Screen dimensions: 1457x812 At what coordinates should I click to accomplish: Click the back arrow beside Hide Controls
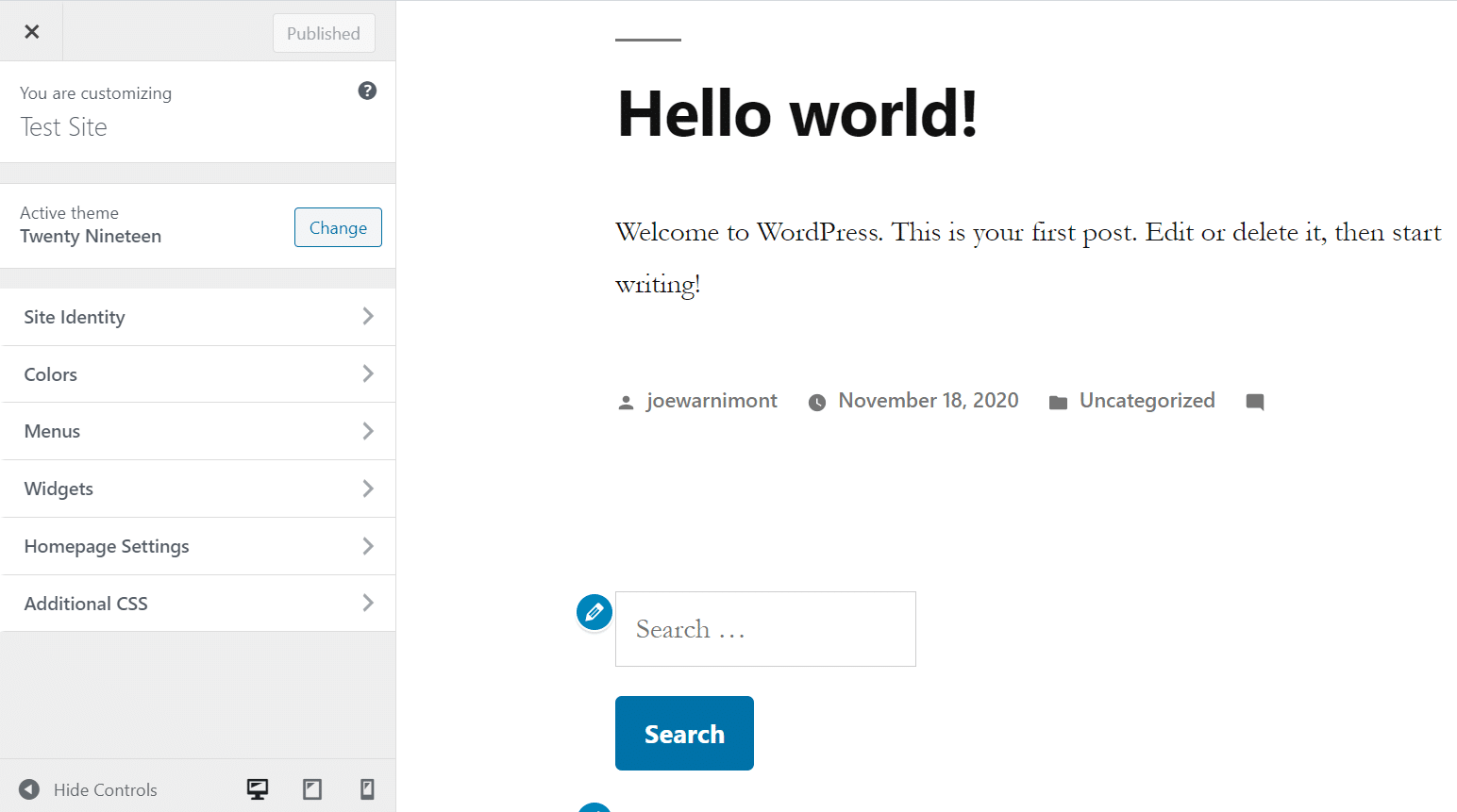(x=29, y=789)
